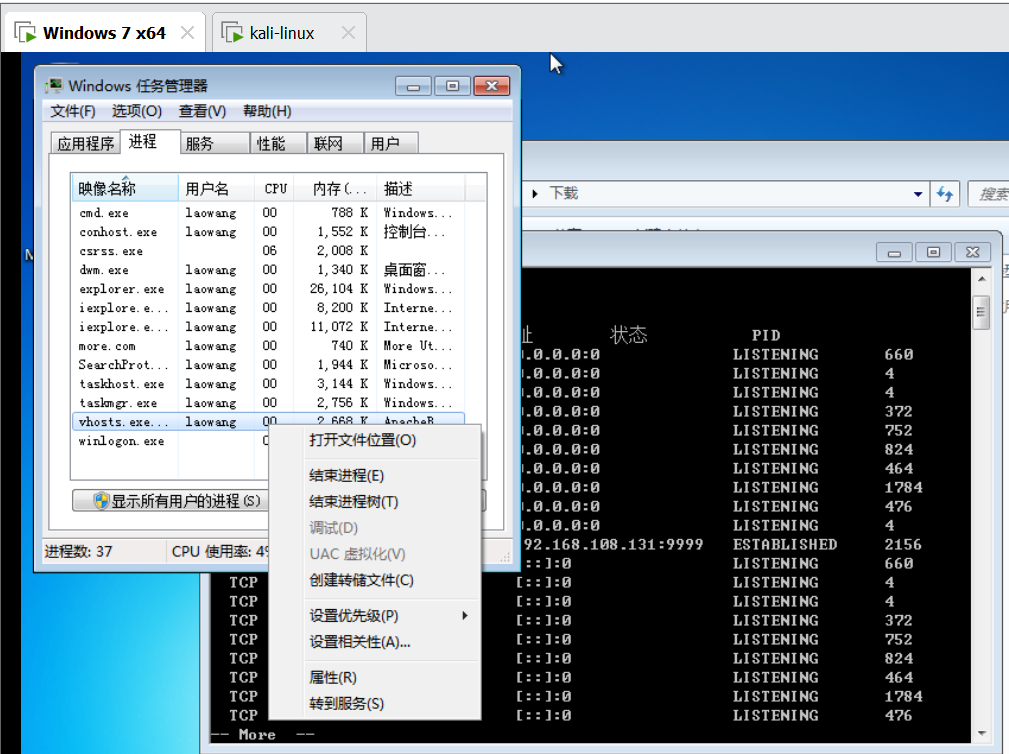
Task: Switch to the kali-linux tab
Action: 289,32
